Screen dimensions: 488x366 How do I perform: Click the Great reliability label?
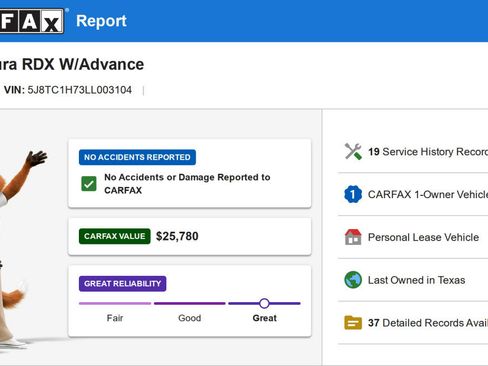pos(265,318)
